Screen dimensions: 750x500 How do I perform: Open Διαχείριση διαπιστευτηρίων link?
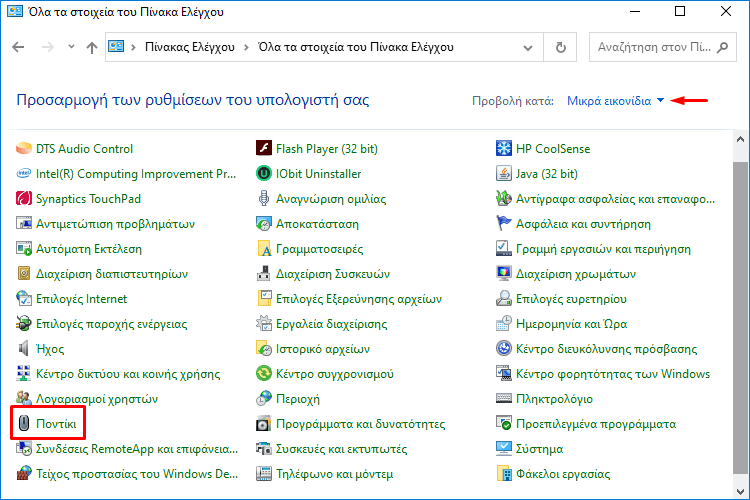pyautogui.click(x=112, y=274)
